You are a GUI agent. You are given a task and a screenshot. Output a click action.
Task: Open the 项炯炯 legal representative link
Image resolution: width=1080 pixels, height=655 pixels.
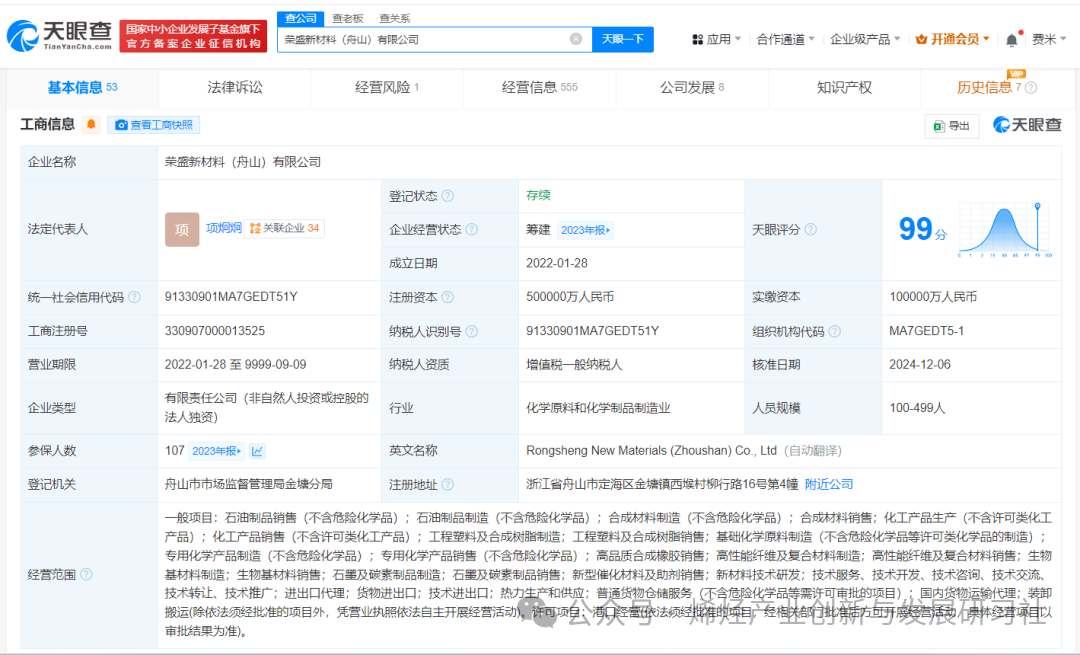pyautogui.click(x=223, y=228)
